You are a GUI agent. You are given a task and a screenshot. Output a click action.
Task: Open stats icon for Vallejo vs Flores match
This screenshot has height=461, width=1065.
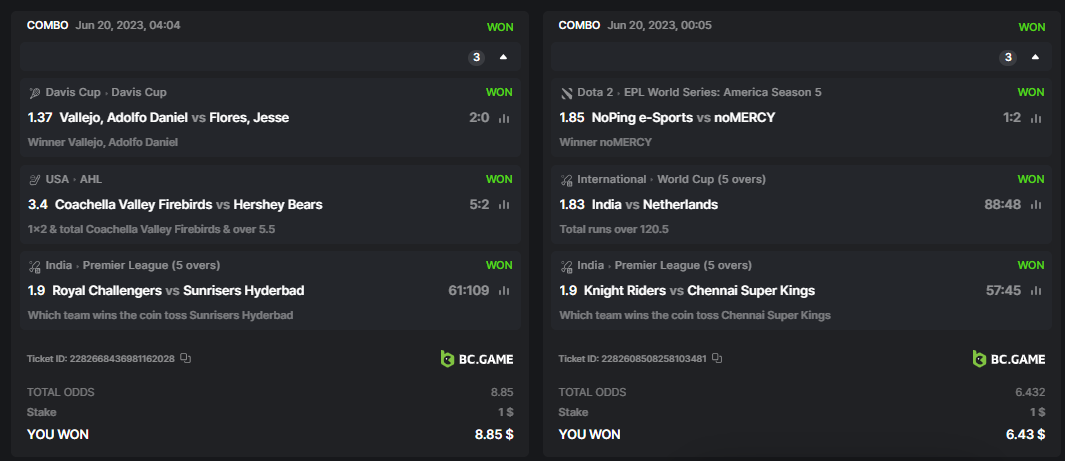tap(504, 118)
